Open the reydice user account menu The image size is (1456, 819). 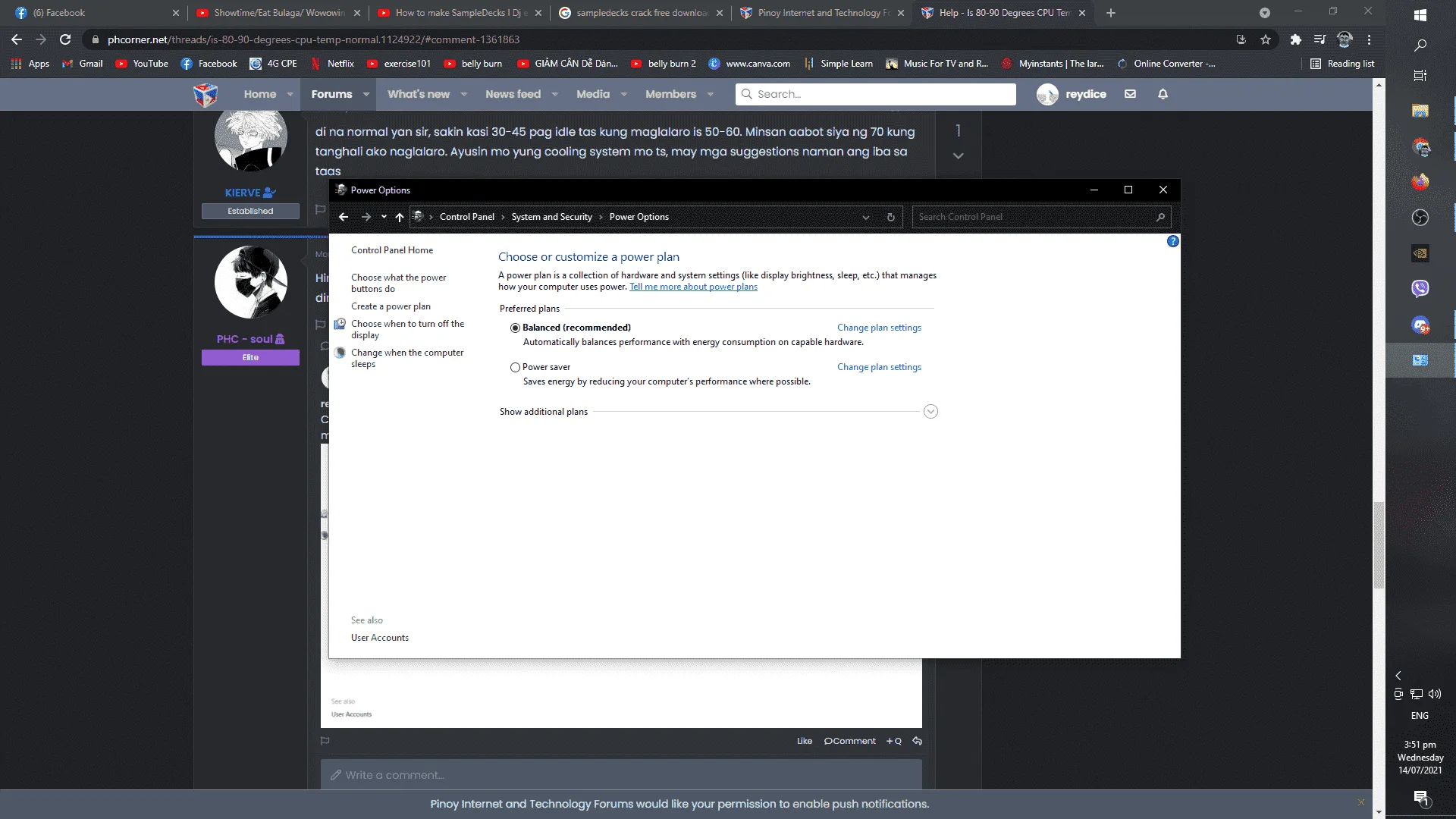(1072, 94)
